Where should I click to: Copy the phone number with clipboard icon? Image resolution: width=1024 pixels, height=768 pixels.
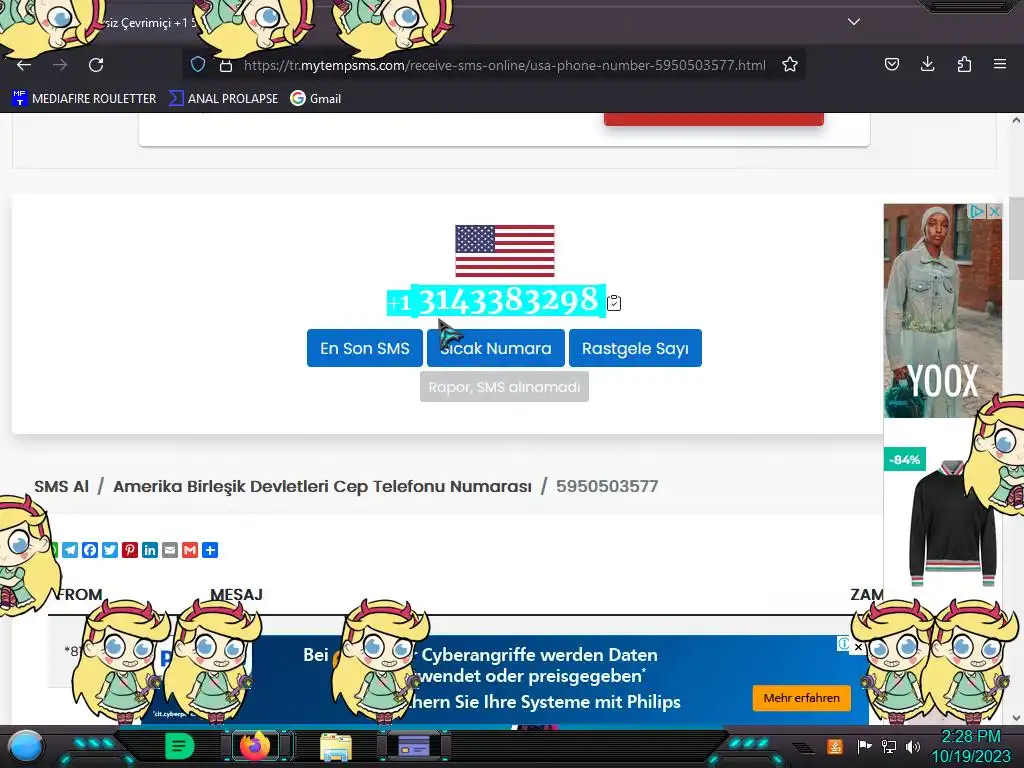[x=614, y=302]
